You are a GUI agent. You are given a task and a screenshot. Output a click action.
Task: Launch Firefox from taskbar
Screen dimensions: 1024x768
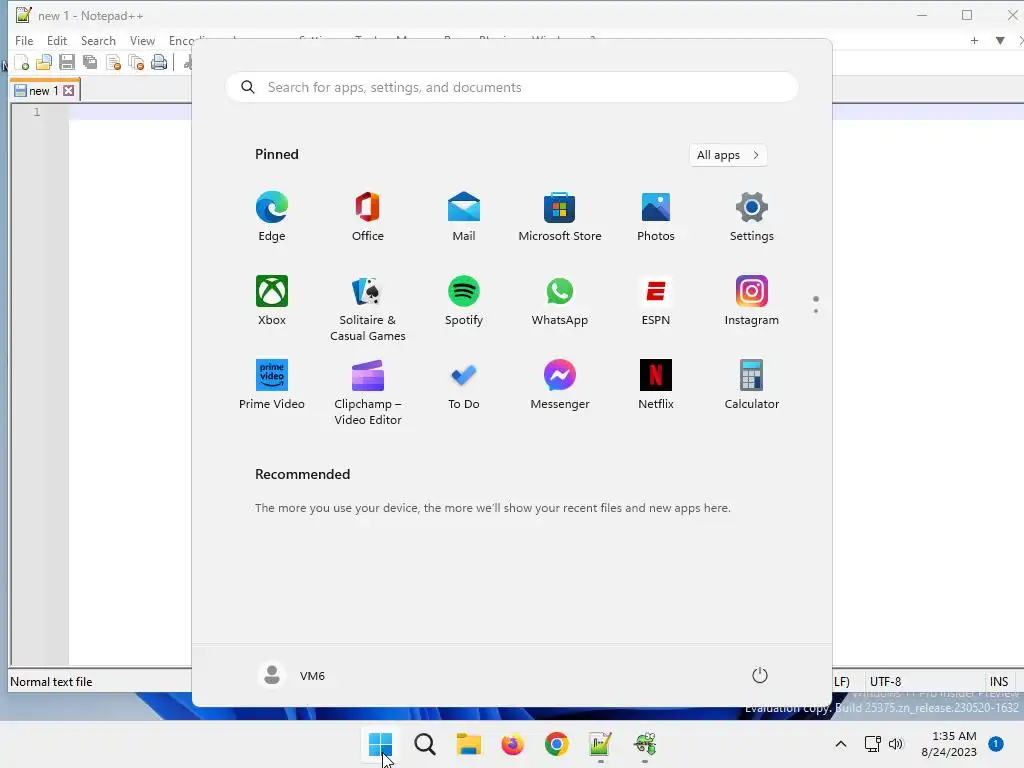513,744
